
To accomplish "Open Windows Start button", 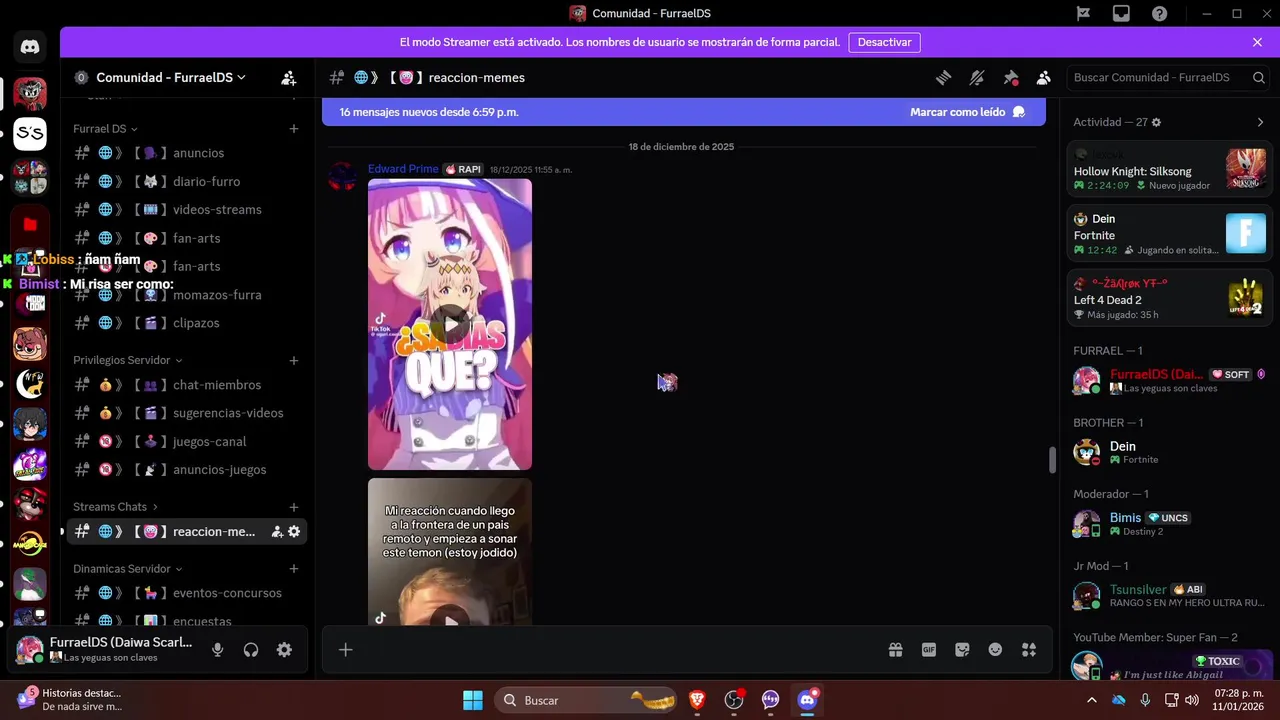I will coord(473,700).
